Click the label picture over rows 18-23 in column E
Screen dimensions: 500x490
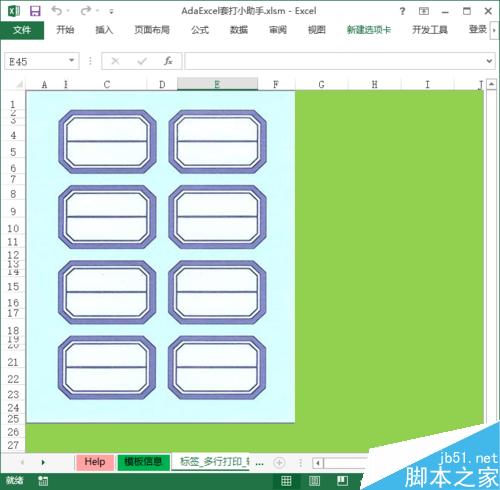click(217, 367)
